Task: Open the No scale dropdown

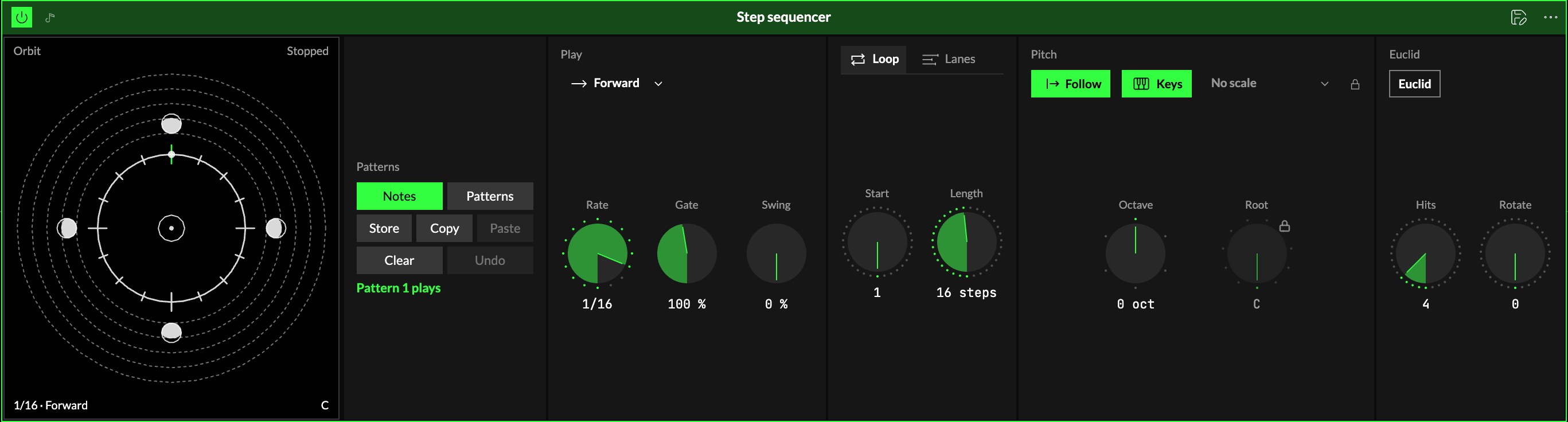Action: tap(1270, 84)
